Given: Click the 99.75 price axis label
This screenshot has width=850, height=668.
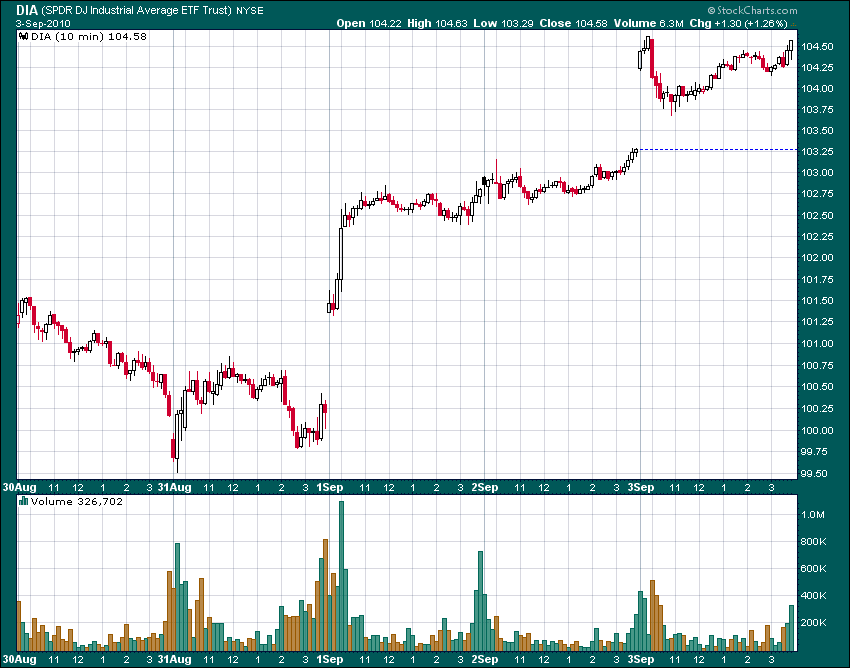Looking at the screenshot, I should click(815, 452).
